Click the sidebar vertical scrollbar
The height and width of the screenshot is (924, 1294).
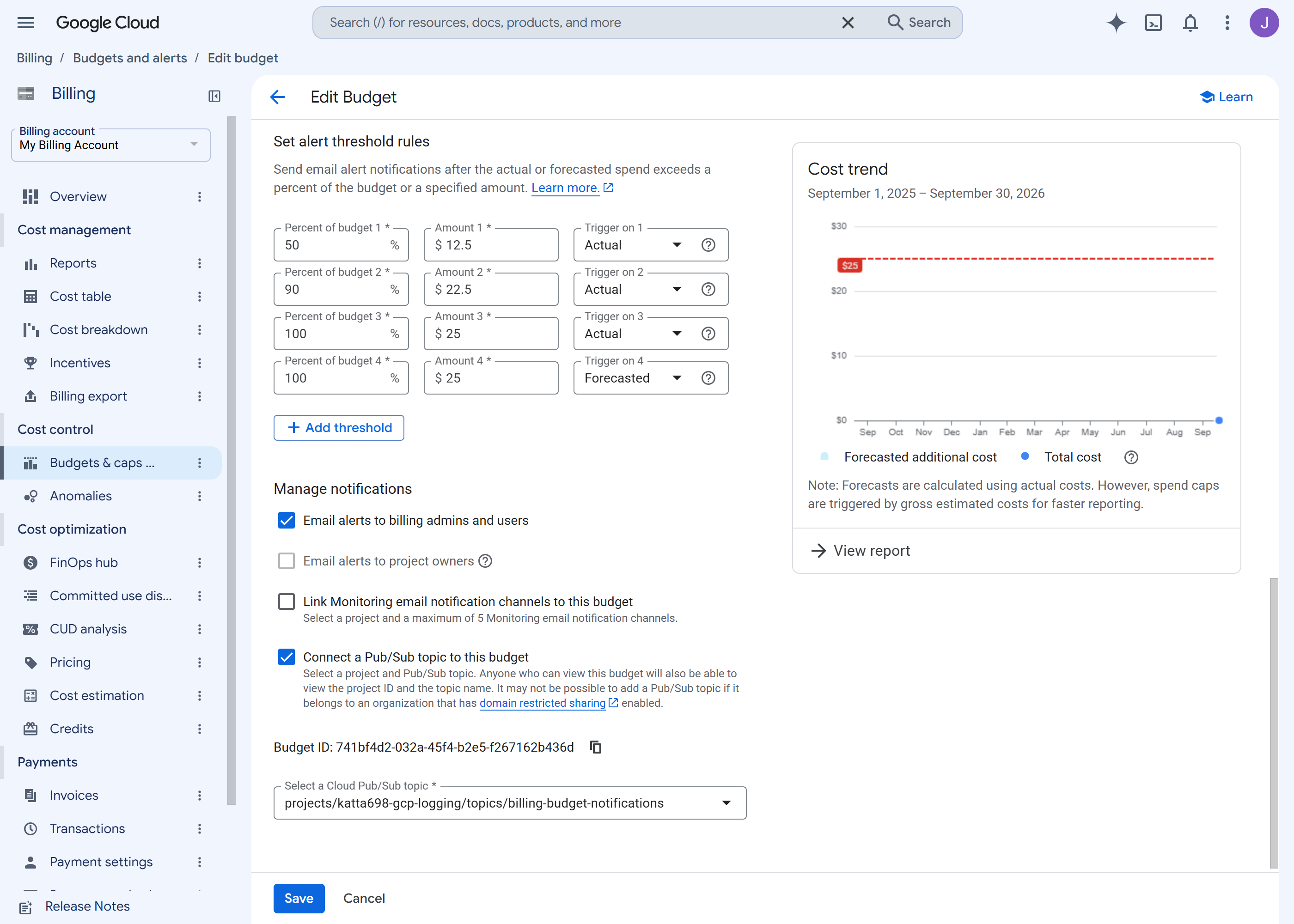(x=231, y=461)
